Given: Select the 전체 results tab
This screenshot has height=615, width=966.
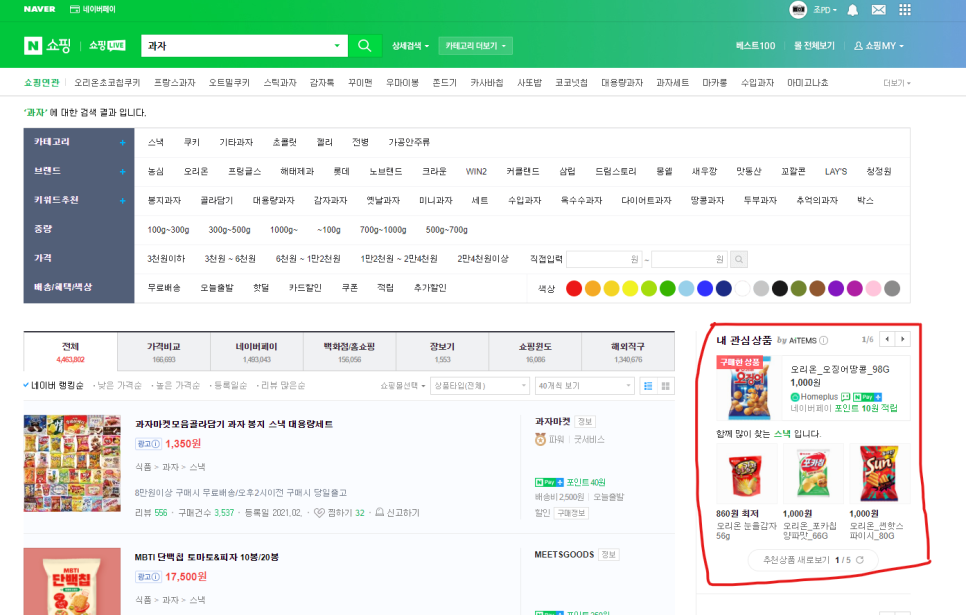Looking at the screenshot, I should [70, 352].
